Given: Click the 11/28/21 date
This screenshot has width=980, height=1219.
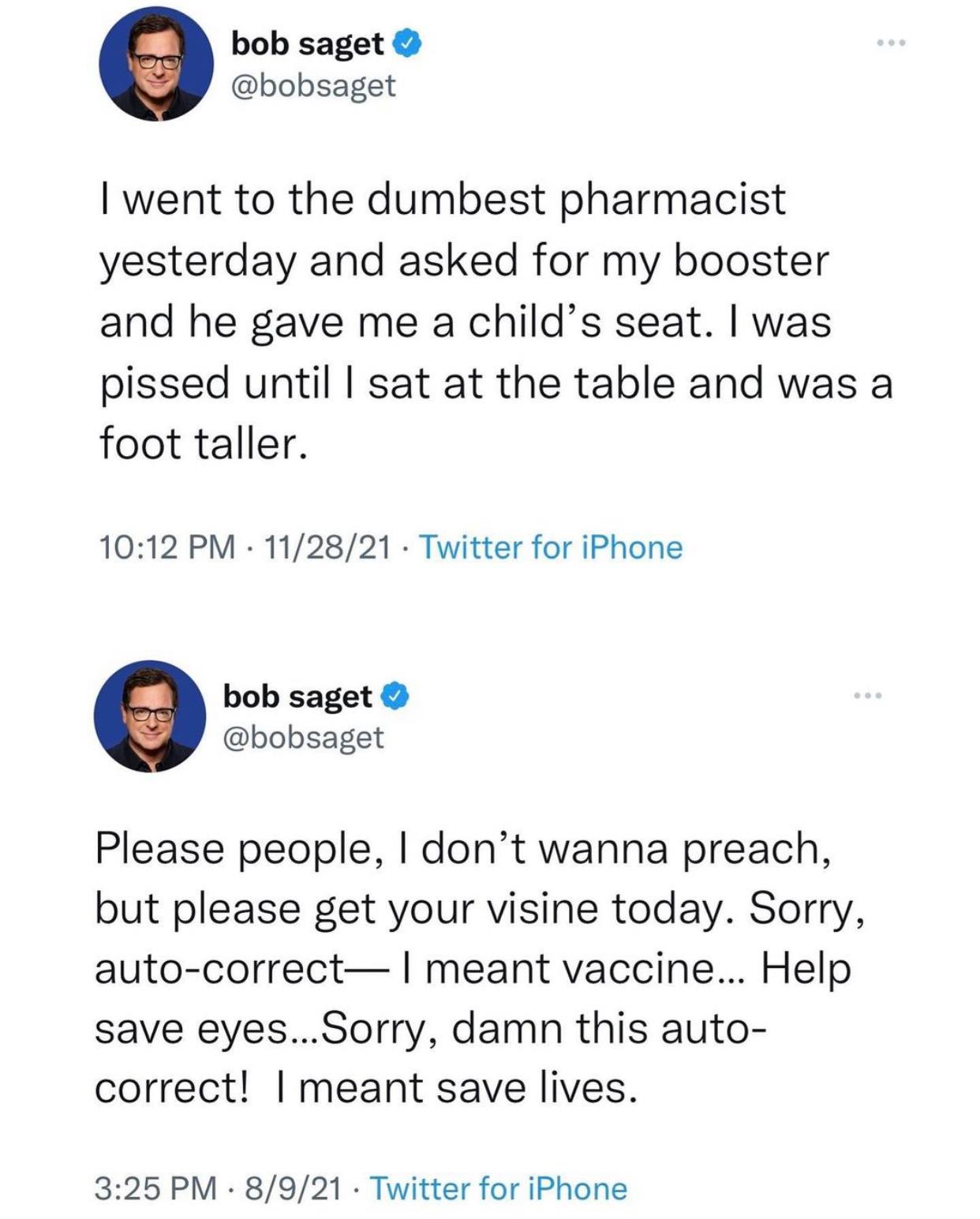Looking at the screenshot, I should 327,547.
